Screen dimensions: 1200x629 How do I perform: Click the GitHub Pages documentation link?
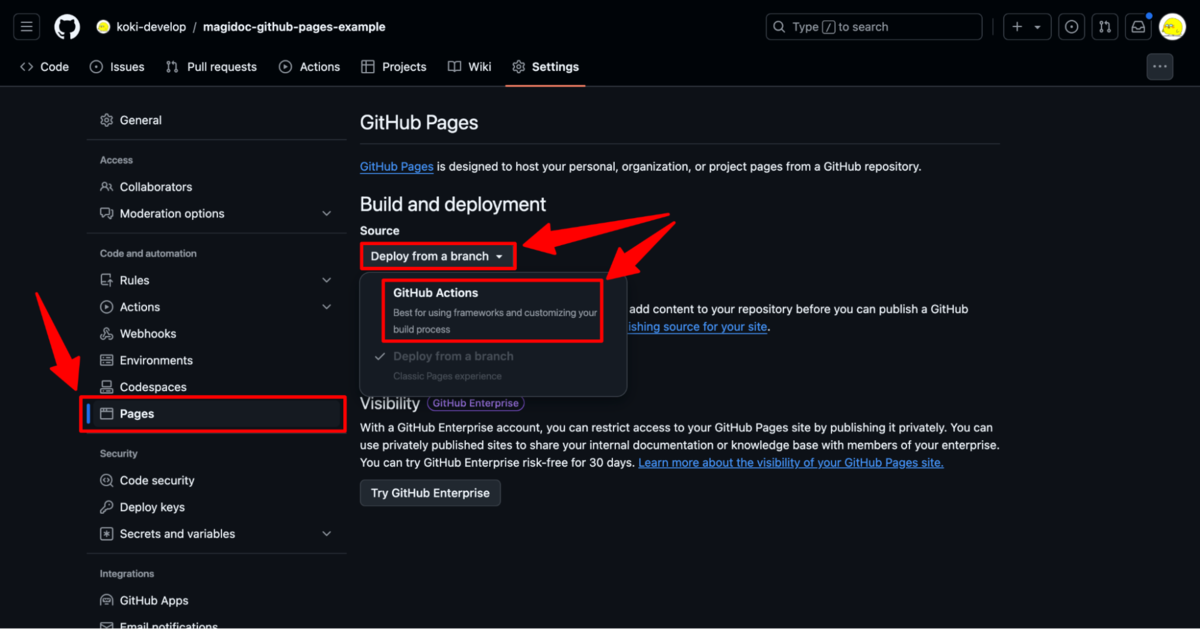coord(397,167)
